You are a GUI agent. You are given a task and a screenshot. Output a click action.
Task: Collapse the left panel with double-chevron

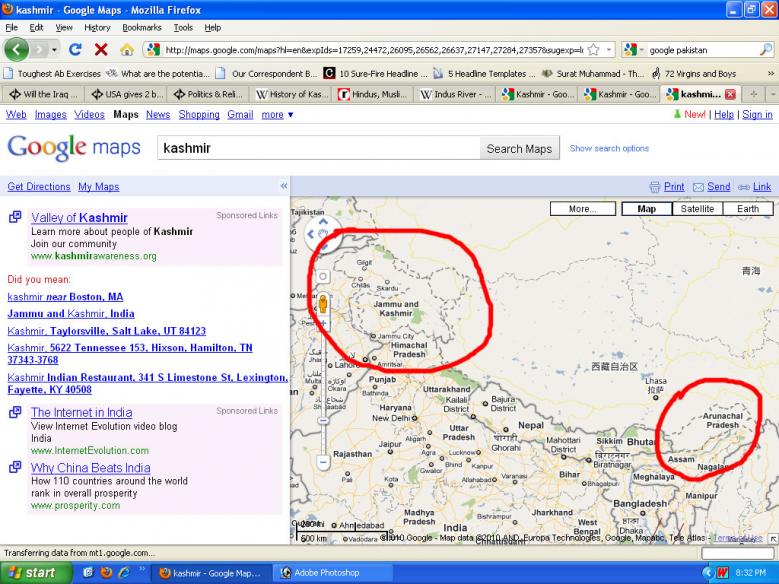pyautogui.click(x=284, y=186)
